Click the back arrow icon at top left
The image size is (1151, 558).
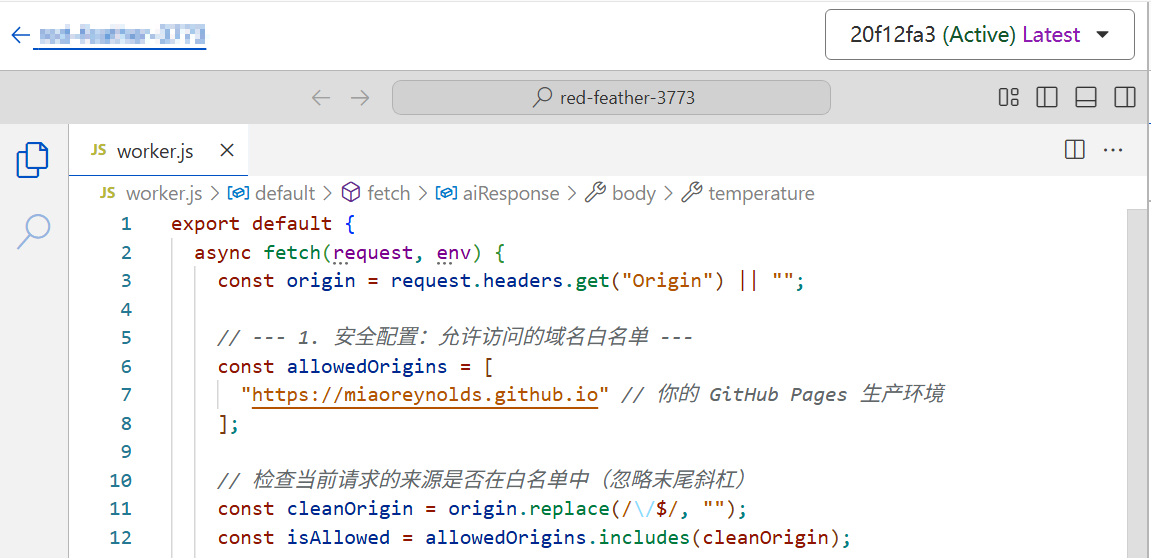(x=21, y=35)
